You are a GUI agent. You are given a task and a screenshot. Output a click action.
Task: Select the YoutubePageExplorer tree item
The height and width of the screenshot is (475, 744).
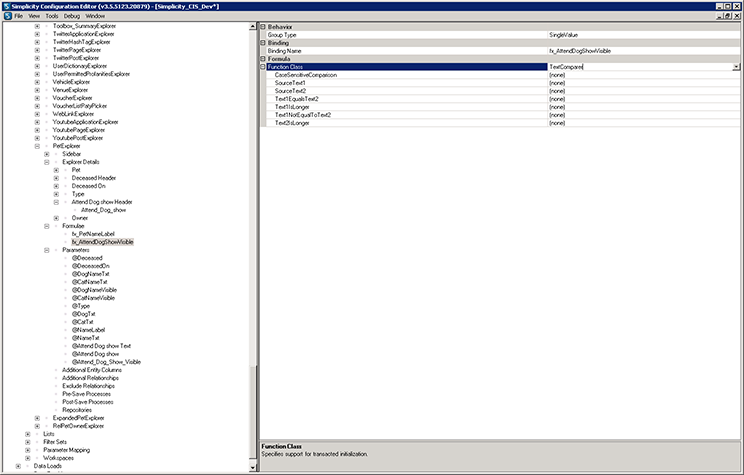(79, 130)
